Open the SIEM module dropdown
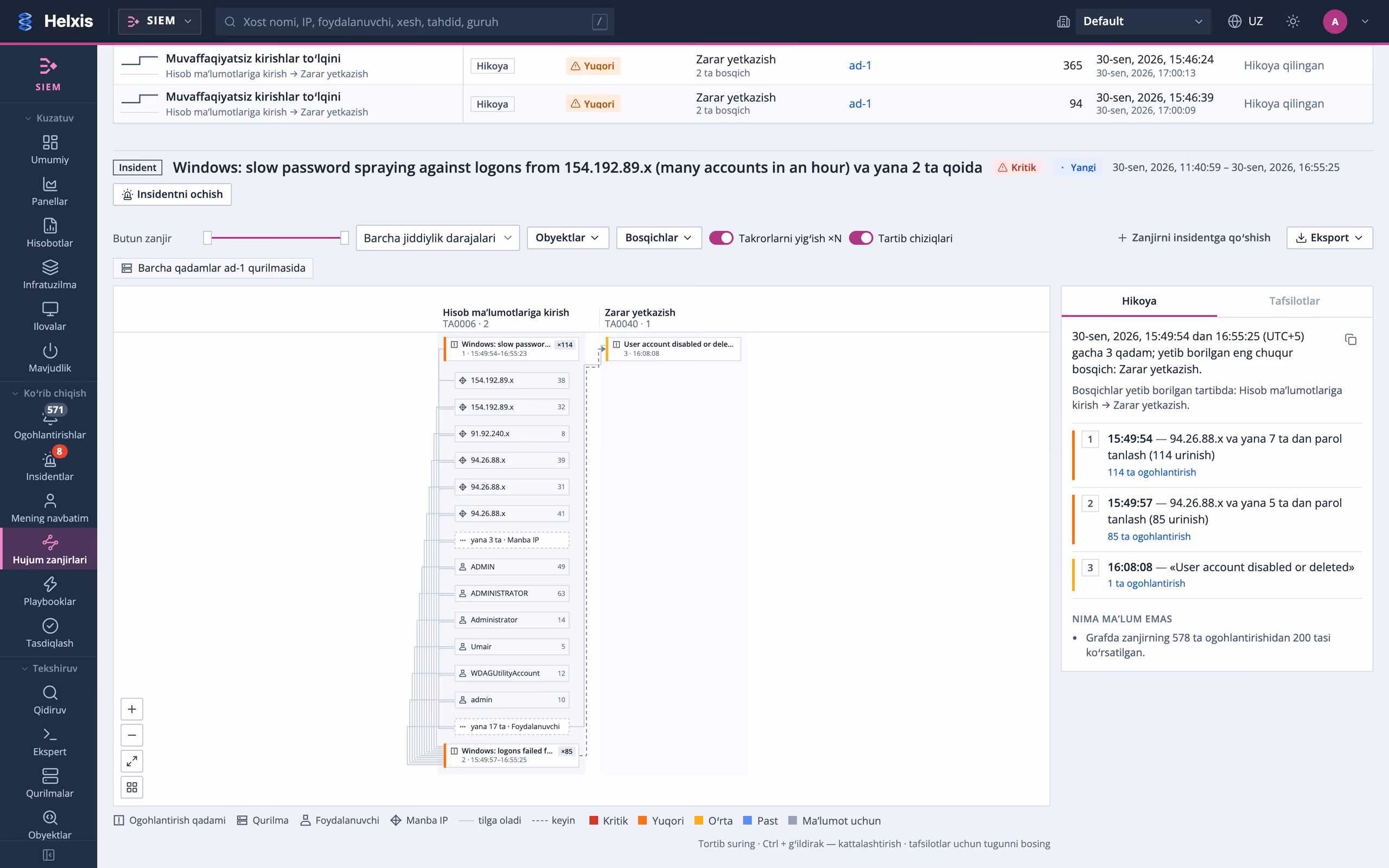The height and width of the screenshot is (868, 1389). (x=160, y=21)
